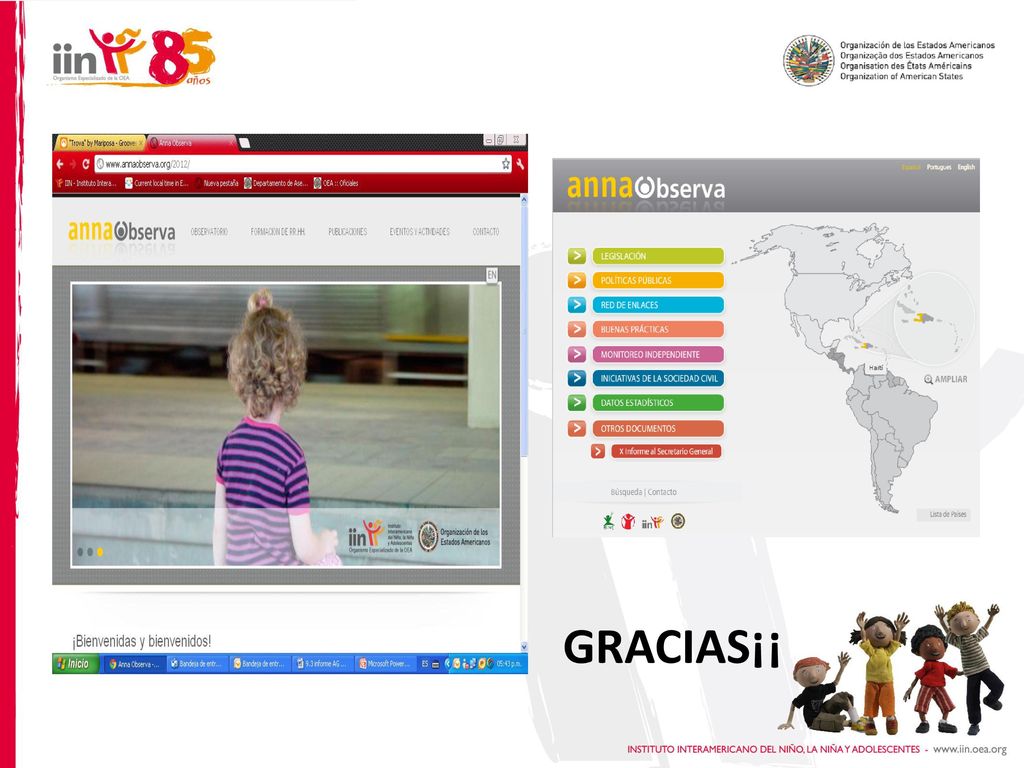The width and height of the screenshot is (1024, 768).
Task: Open the PUBLICACIONES menu item
Action: pyautogui.click(x=347, y=232)
